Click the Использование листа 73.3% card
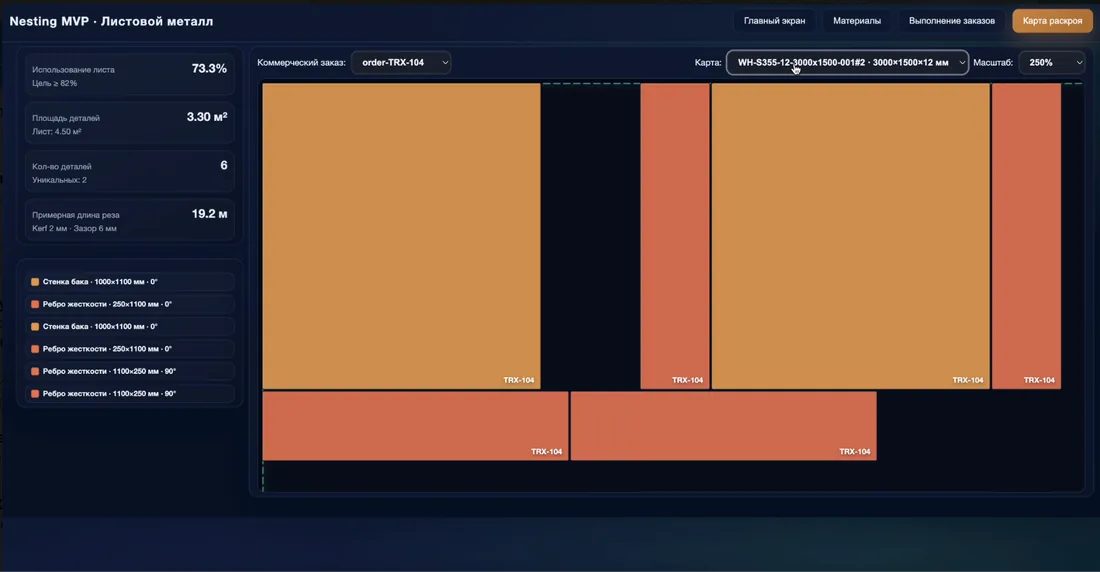The width and height of the screenshot is (1100, 572). point(130,75)
